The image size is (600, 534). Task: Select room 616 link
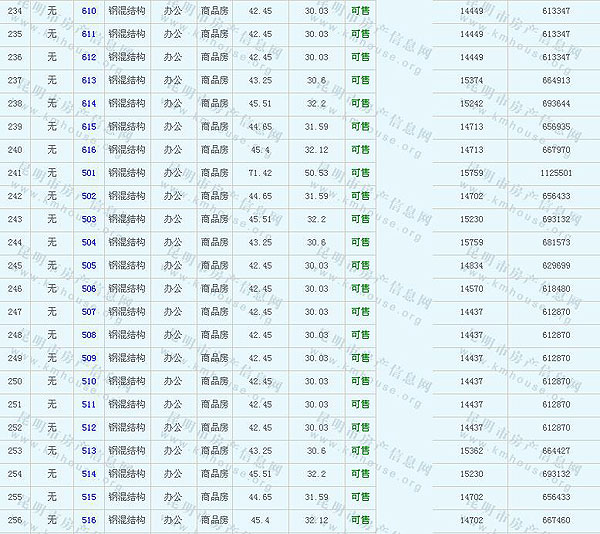[89, 150]
